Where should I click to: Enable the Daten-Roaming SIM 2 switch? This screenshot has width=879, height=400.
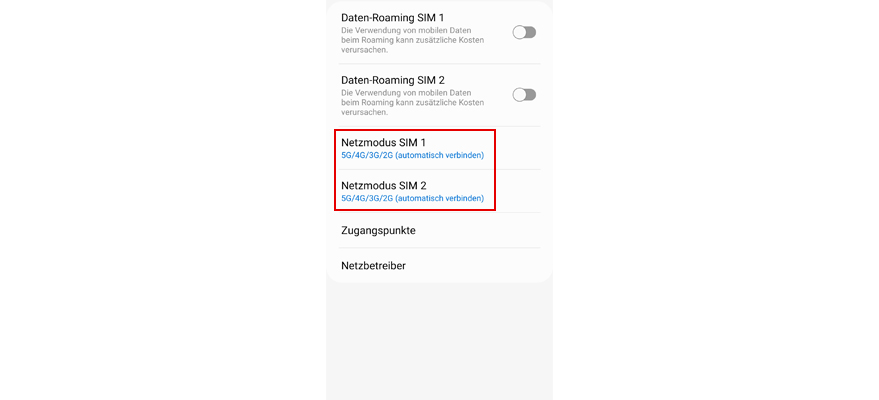point(524,95)
